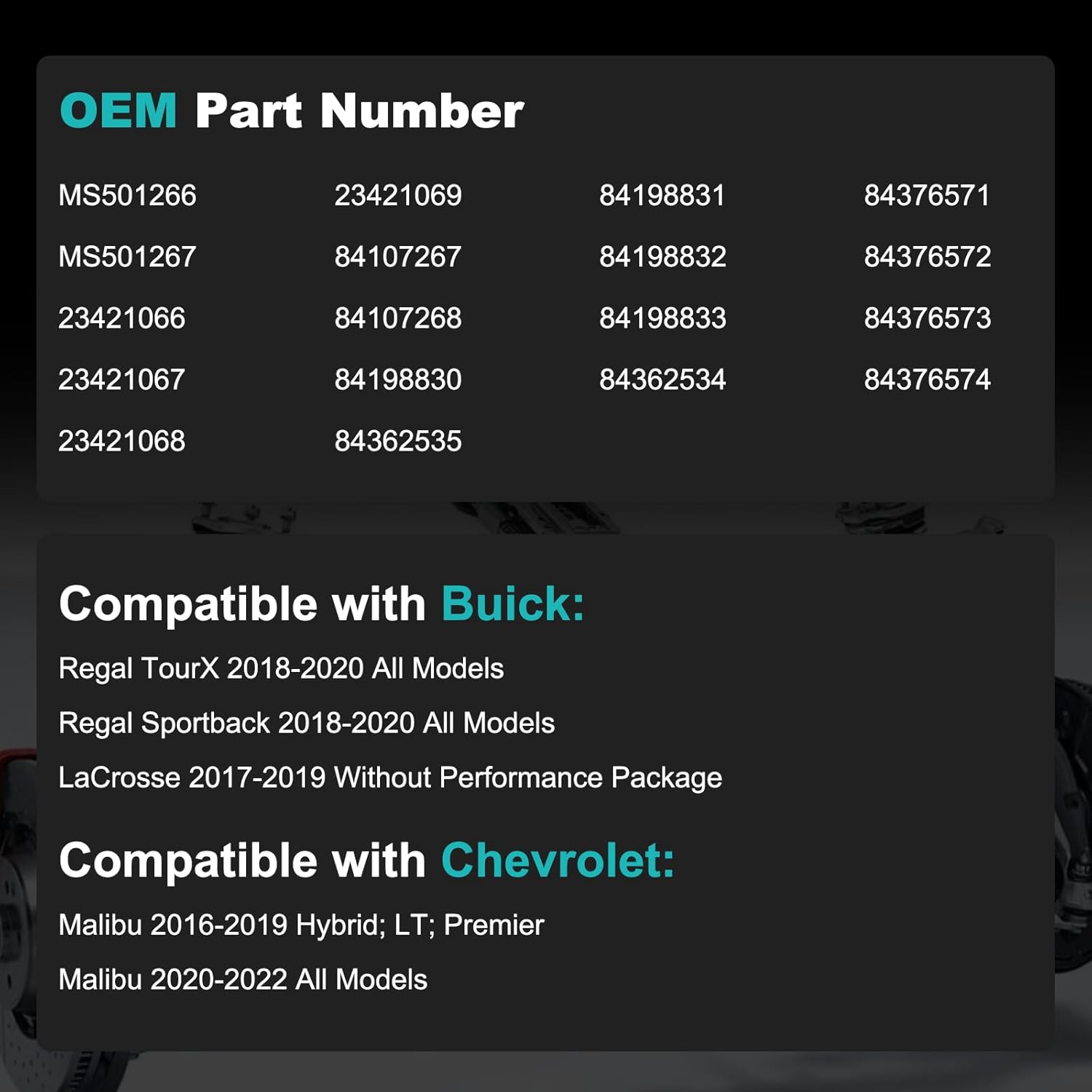Select the Regal TourX 2018-2020 line
Viewport: 1092px width, 1092px height.
pos(281,668)
